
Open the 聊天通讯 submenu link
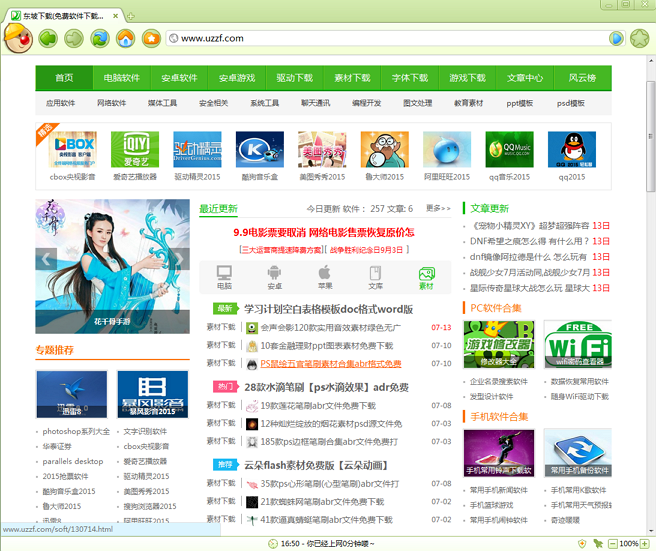point(315,103)
